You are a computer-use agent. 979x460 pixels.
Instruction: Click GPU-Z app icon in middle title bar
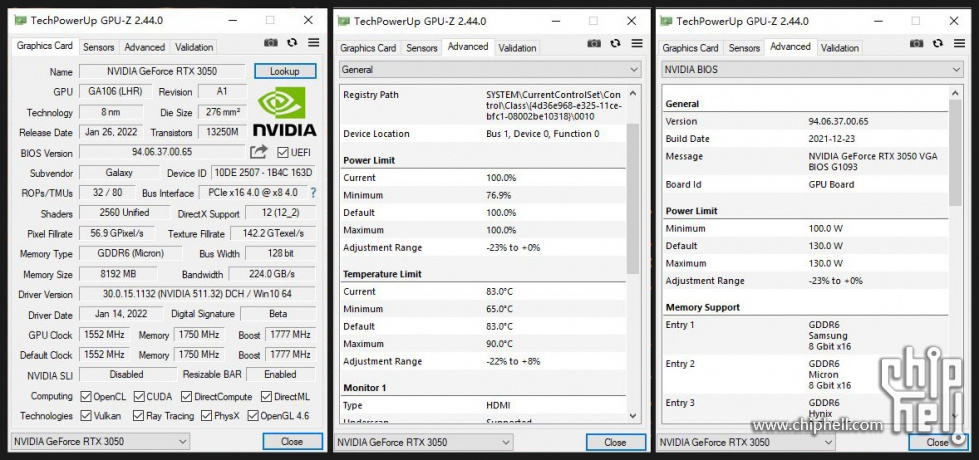click(344, 21)
